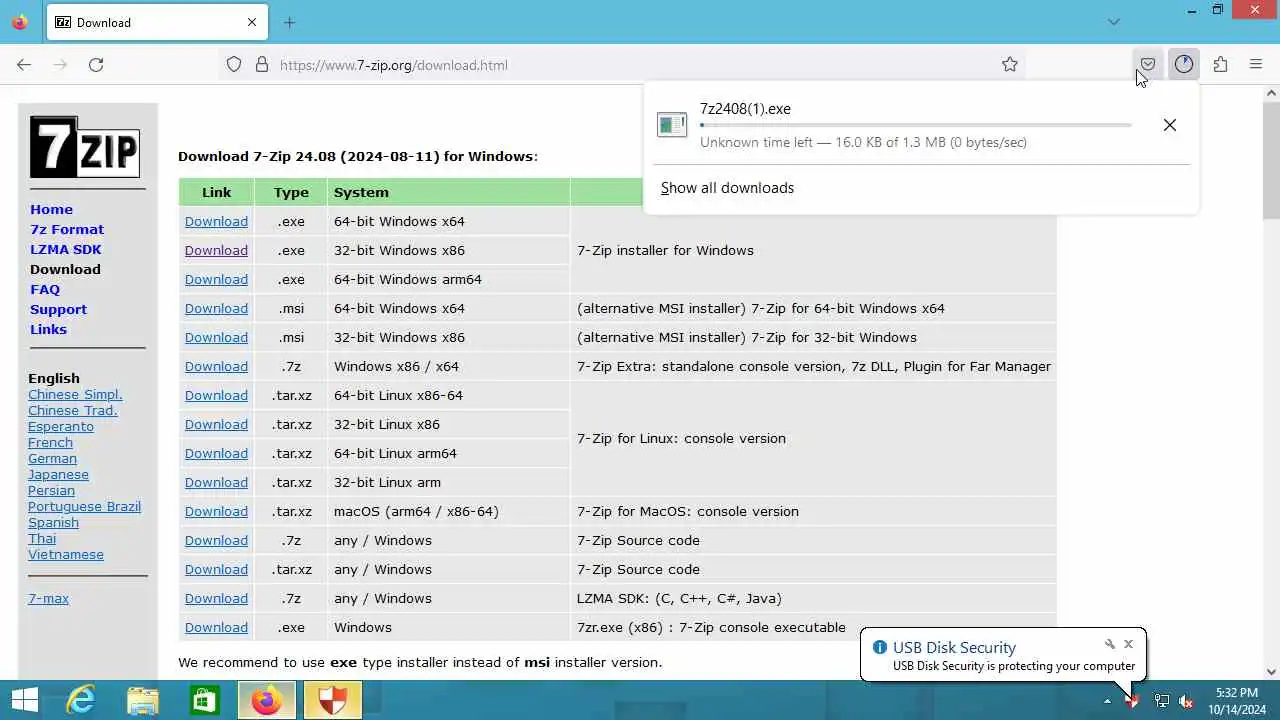Open the green Store taskbar icon
This screenshot has height=720, width=1280.
[205, 700]
